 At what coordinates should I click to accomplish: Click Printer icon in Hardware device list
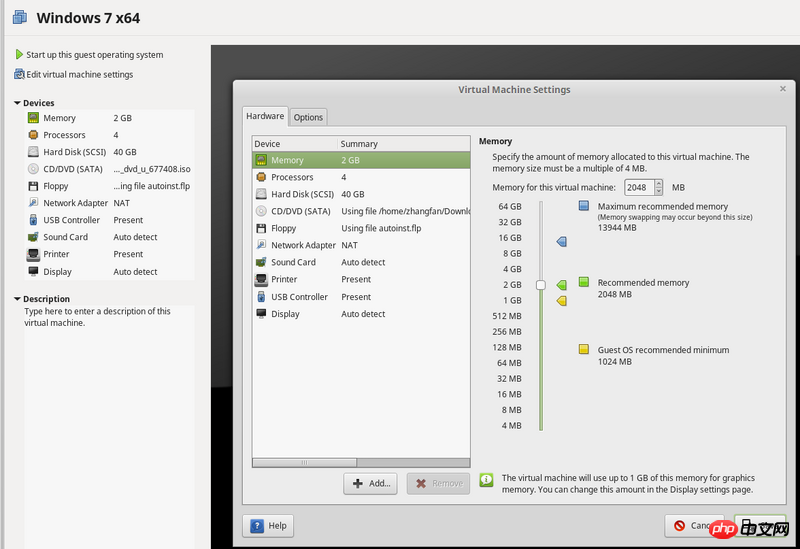pos(261,280)
